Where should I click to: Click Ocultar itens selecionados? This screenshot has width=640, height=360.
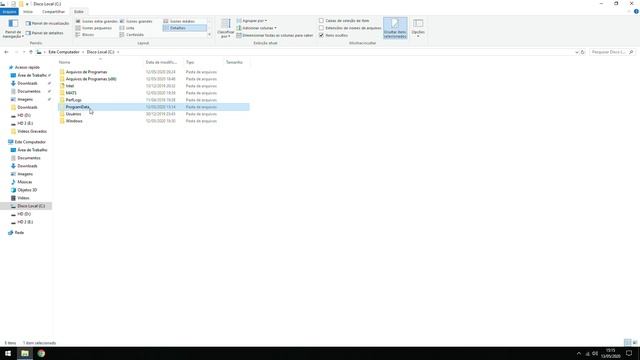[x=395, y=28]
